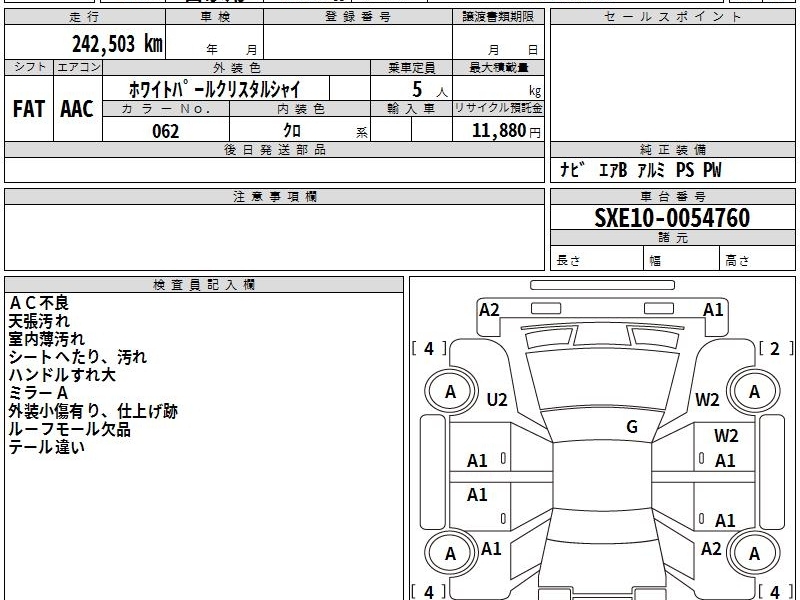800x600 pixels.
Task: Select the 注意事項欄 header
Action: coord(274,196)
